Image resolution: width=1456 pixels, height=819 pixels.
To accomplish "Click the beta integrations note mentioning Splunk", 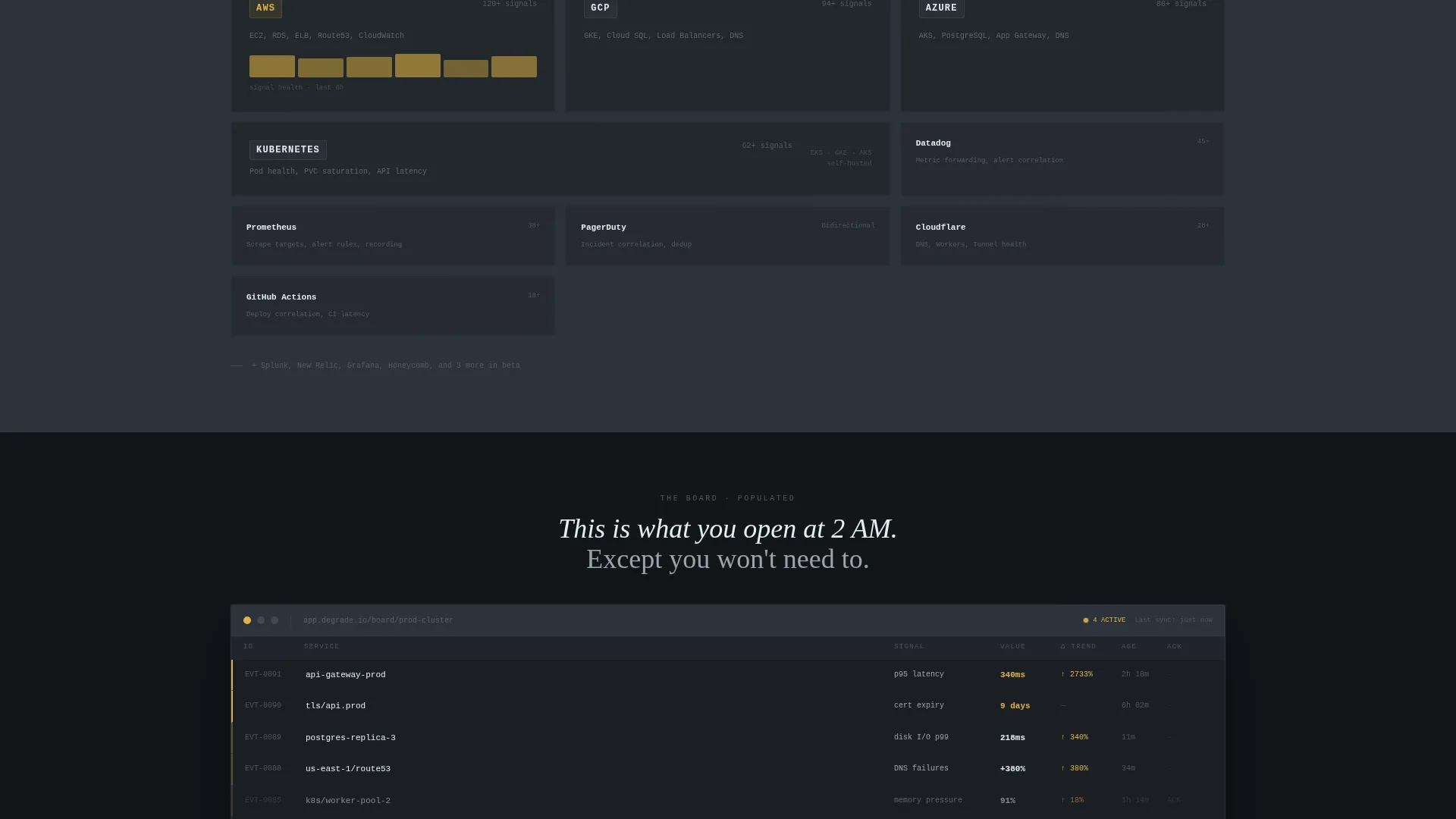I will pyautogui.click(x=386, y=366).
